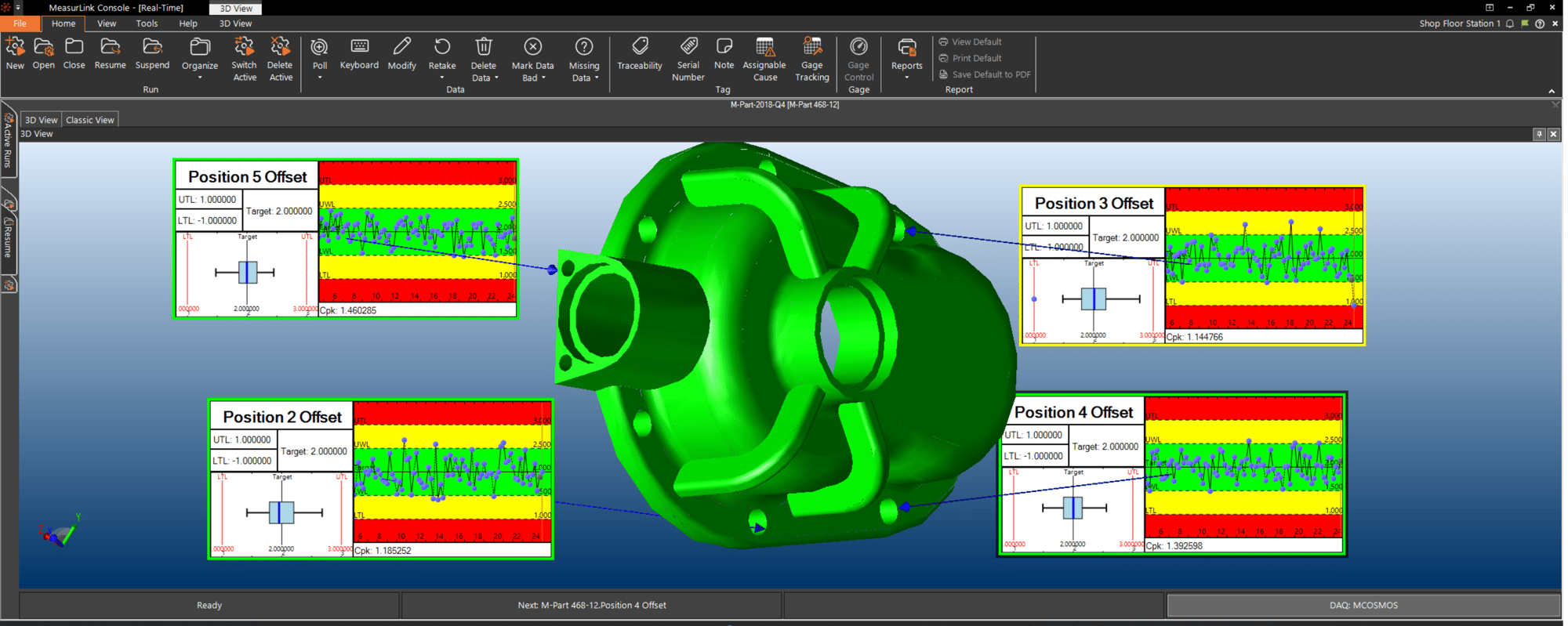Viewport: 1568px width, 626px height.
Task: Click the XYZ axis orientation gizmo
Action: (60, 532)
